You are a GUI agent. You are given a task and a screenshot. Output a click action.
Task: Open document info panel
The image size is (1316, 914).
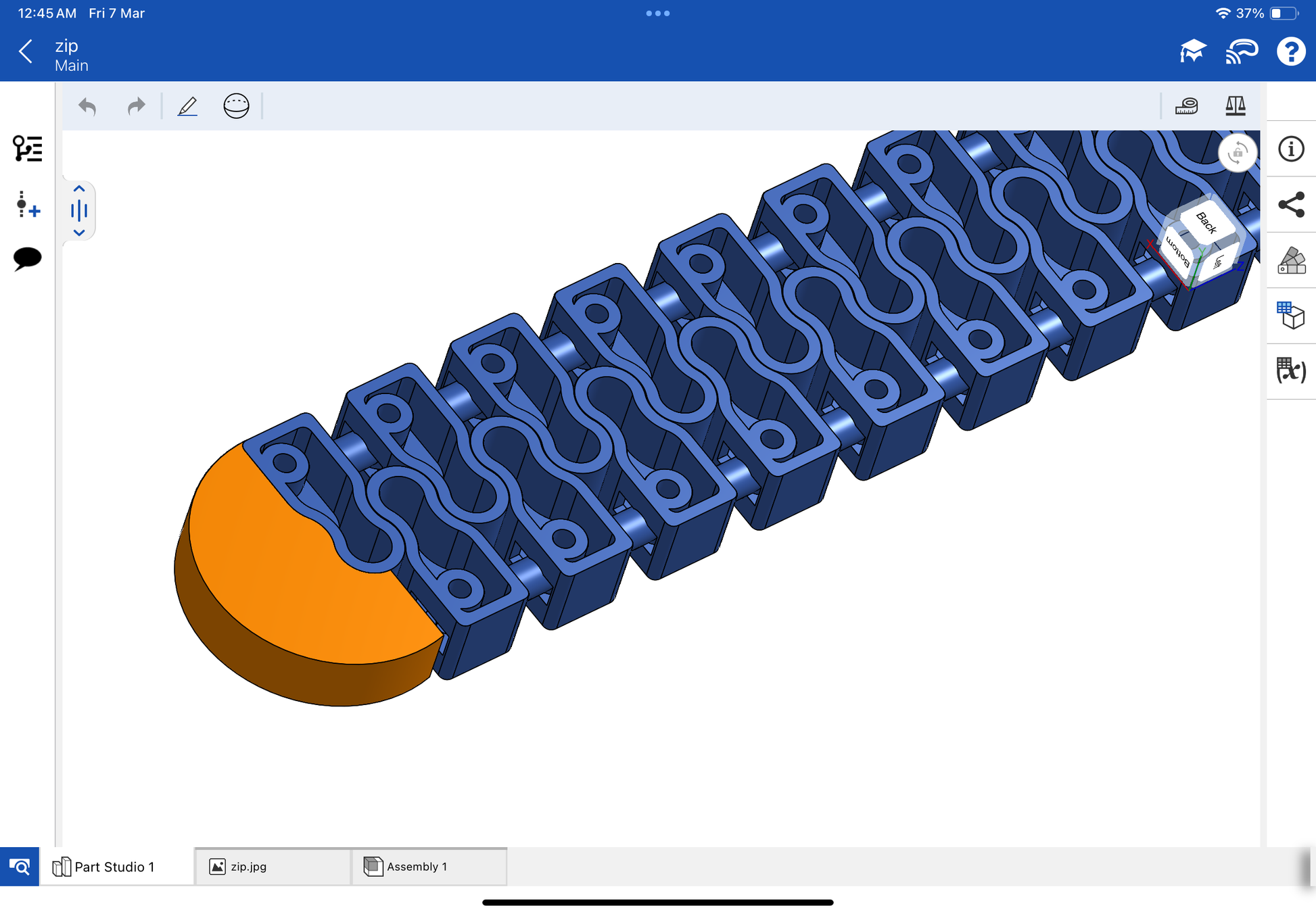[x=1290, y=149]
